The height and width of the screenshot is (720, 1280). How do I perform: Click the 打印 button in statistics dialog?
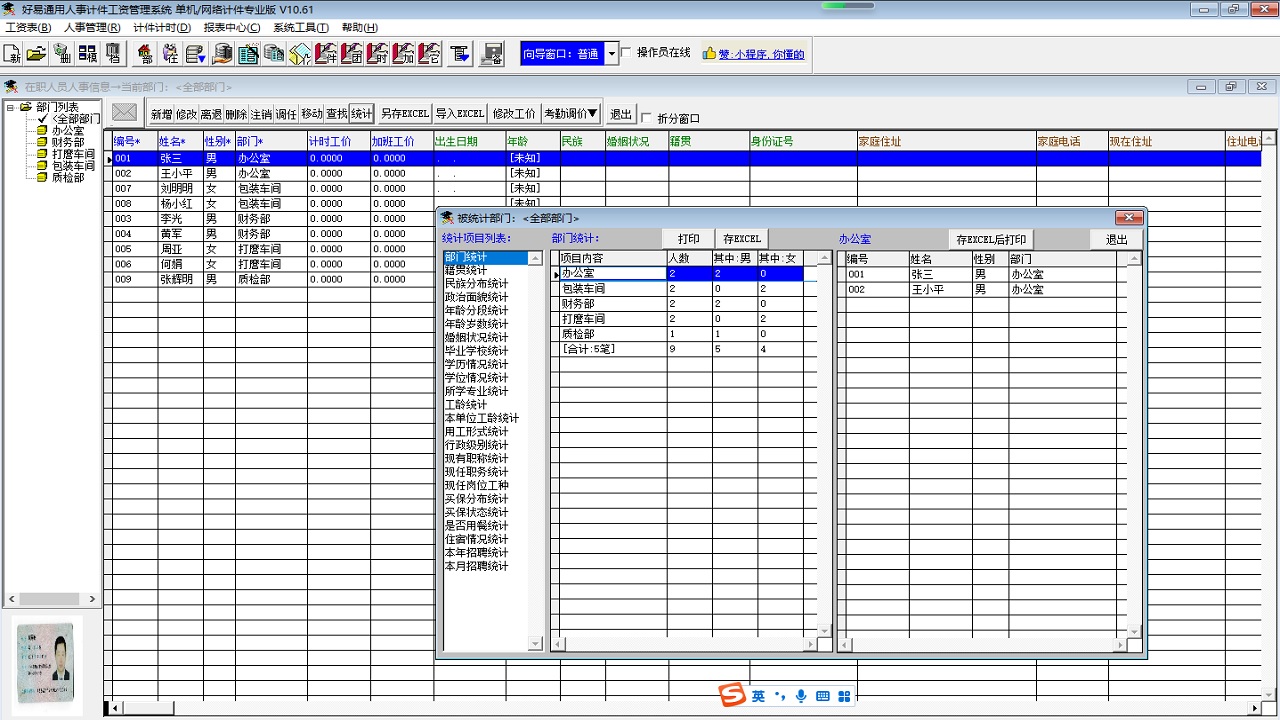click(688, 239)
